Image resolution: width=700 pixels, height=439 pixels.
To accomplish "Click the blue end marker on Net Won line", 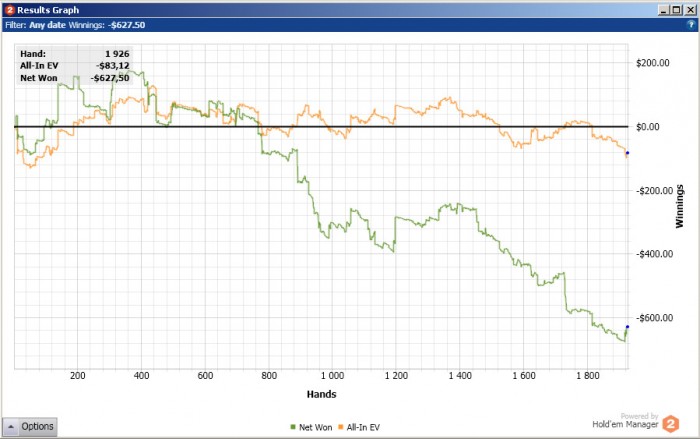I will click(627, 327).
